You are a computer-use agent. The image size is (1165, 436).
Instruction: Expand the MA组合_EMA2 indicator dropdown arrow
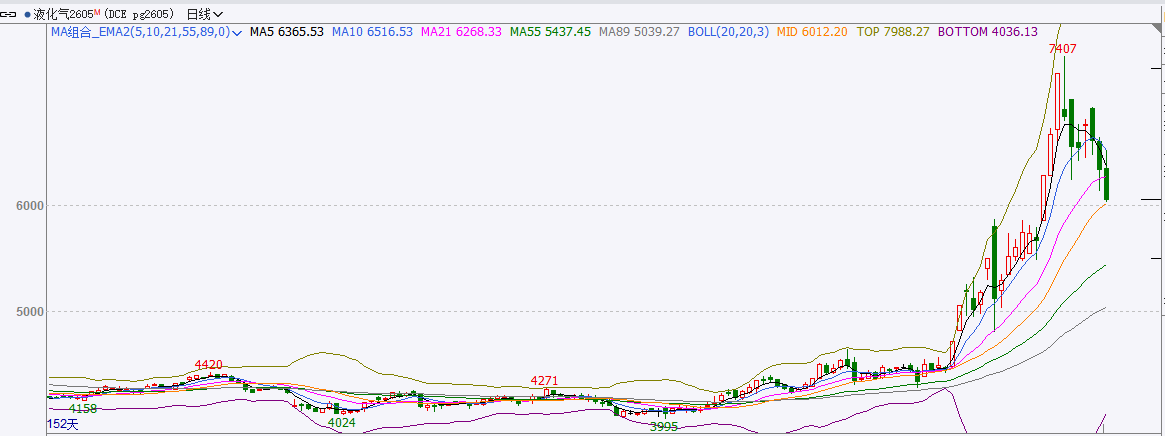coord(237,33)
